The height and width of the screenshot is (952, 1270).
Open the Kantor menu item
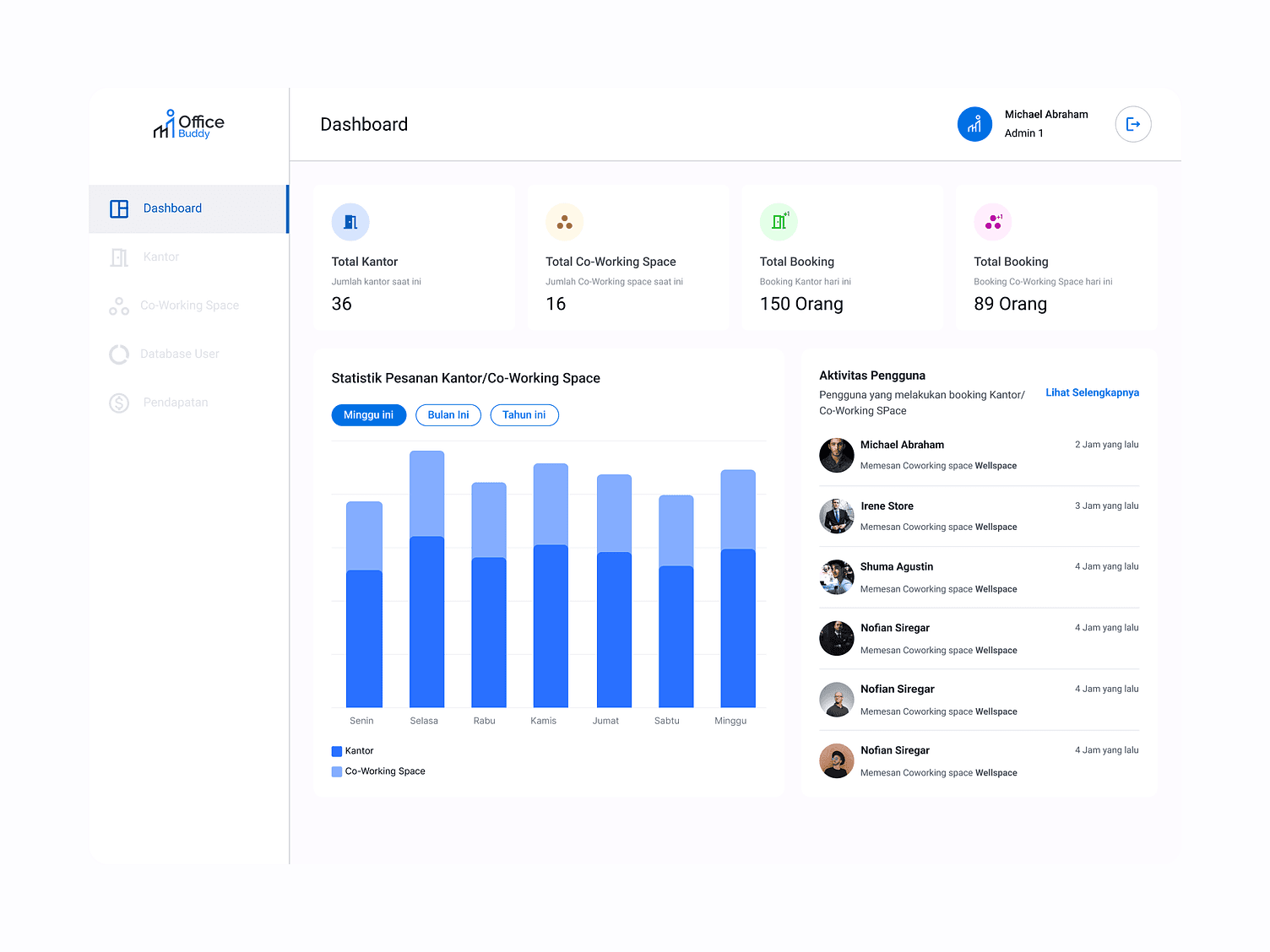point(188,257)
